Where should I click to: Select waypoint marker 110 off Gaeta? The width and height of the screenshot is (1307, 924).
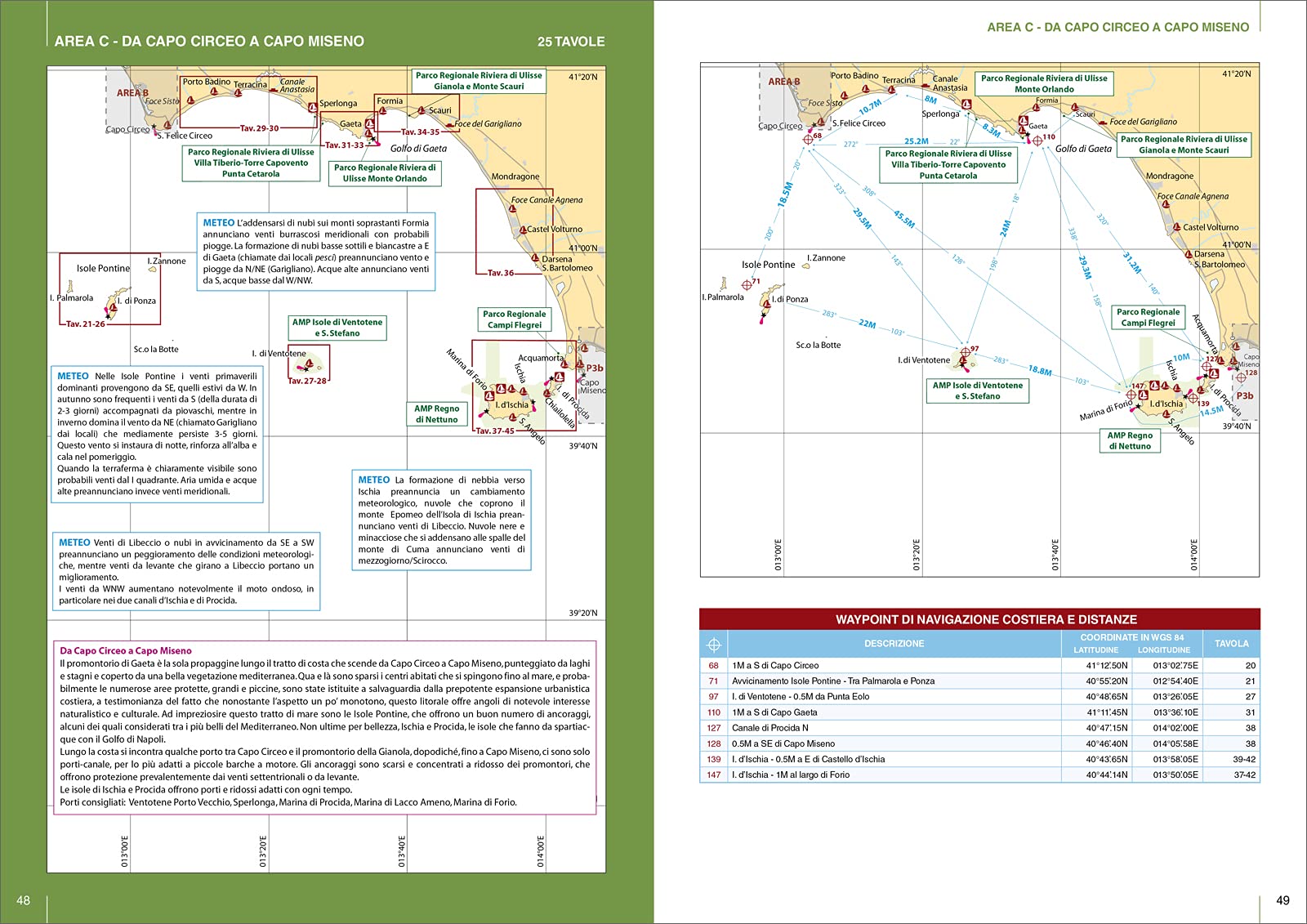pyautogui.click(x=1037, y=141)
